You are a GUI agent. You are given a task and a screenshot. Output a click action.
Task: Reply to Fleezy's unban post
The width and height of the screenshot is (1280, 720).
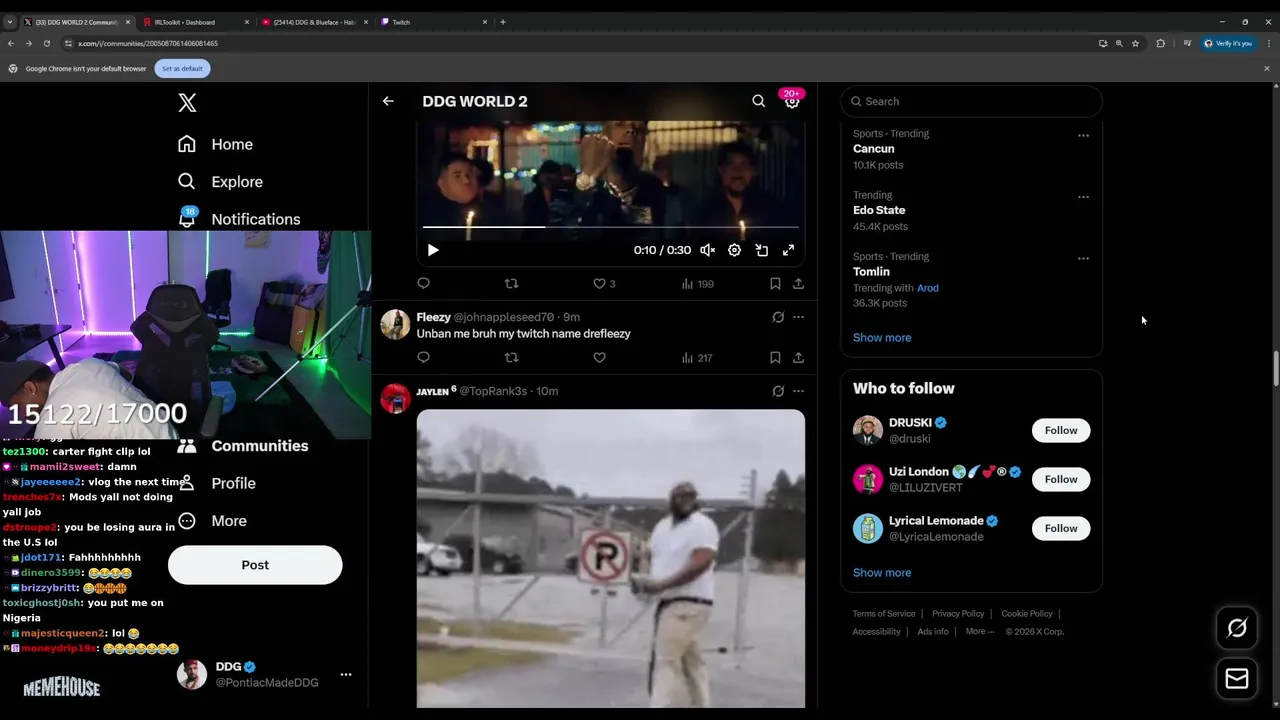423,357
